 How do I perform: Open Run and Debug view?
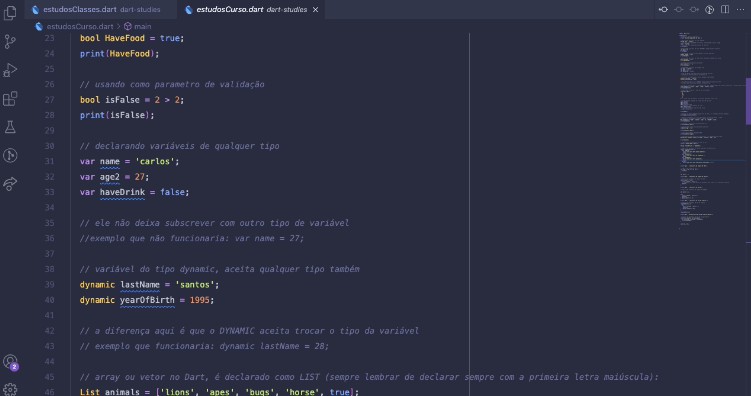(10, 70)
